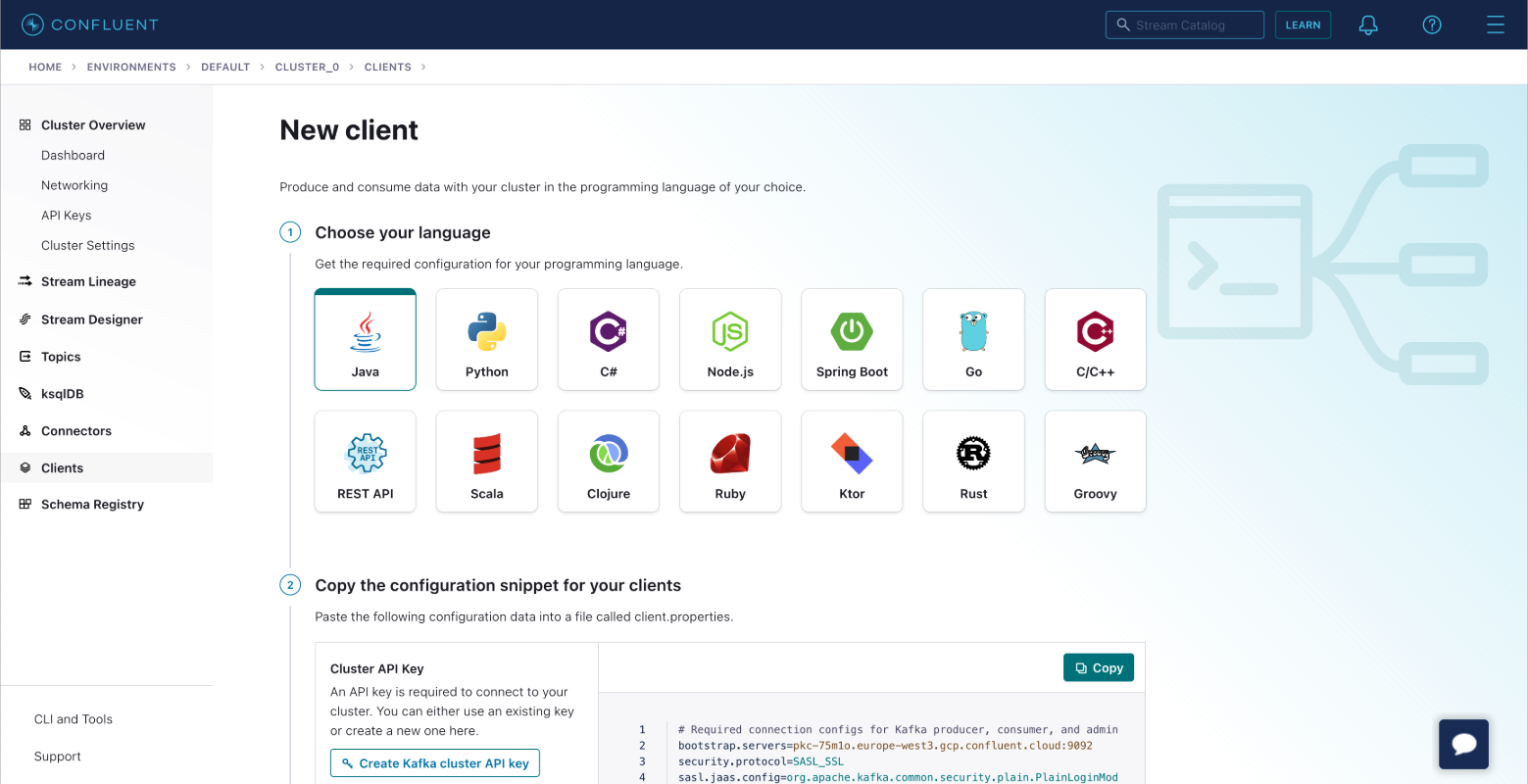Click CLUSTER_0 breadcrumb
This screenshot has width=1528, height=784.
[x=307, y=67]
